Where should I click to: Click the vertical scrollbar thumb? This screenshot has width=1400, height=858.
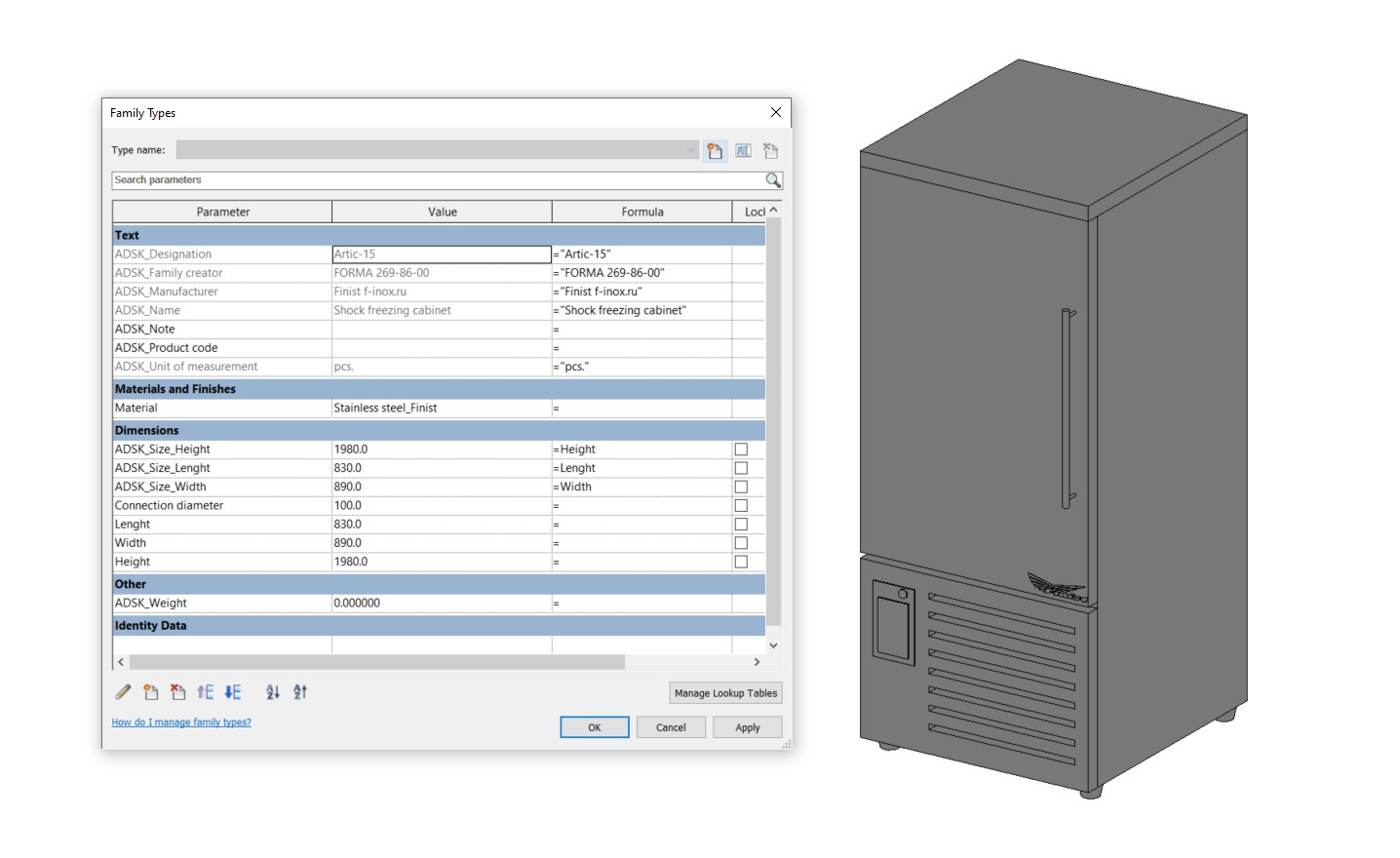tap(774, 422)
